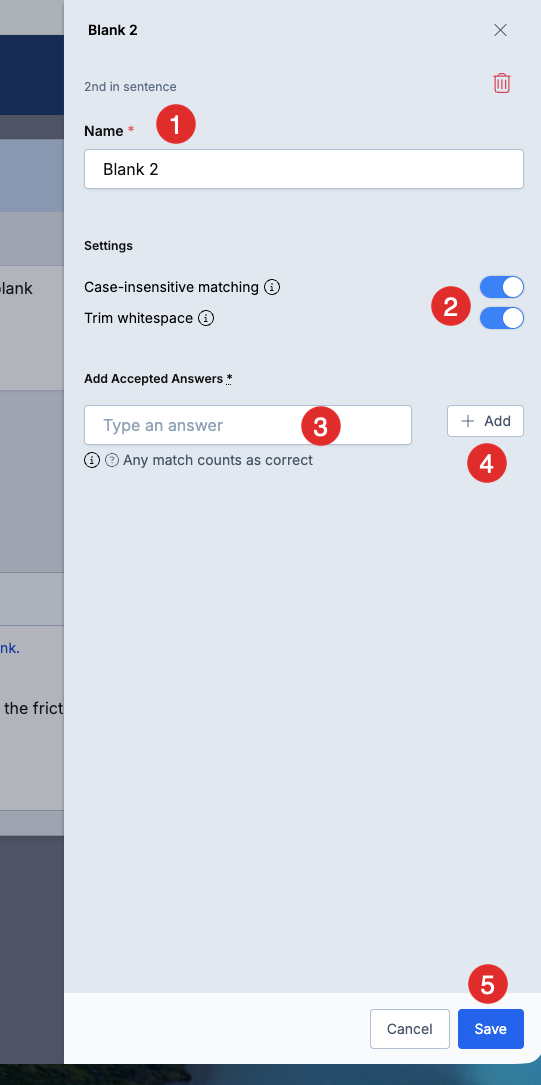Click into the Name field containing Blank 2
The width and height of the screenshot is (541, 1085).
(304, 169)
